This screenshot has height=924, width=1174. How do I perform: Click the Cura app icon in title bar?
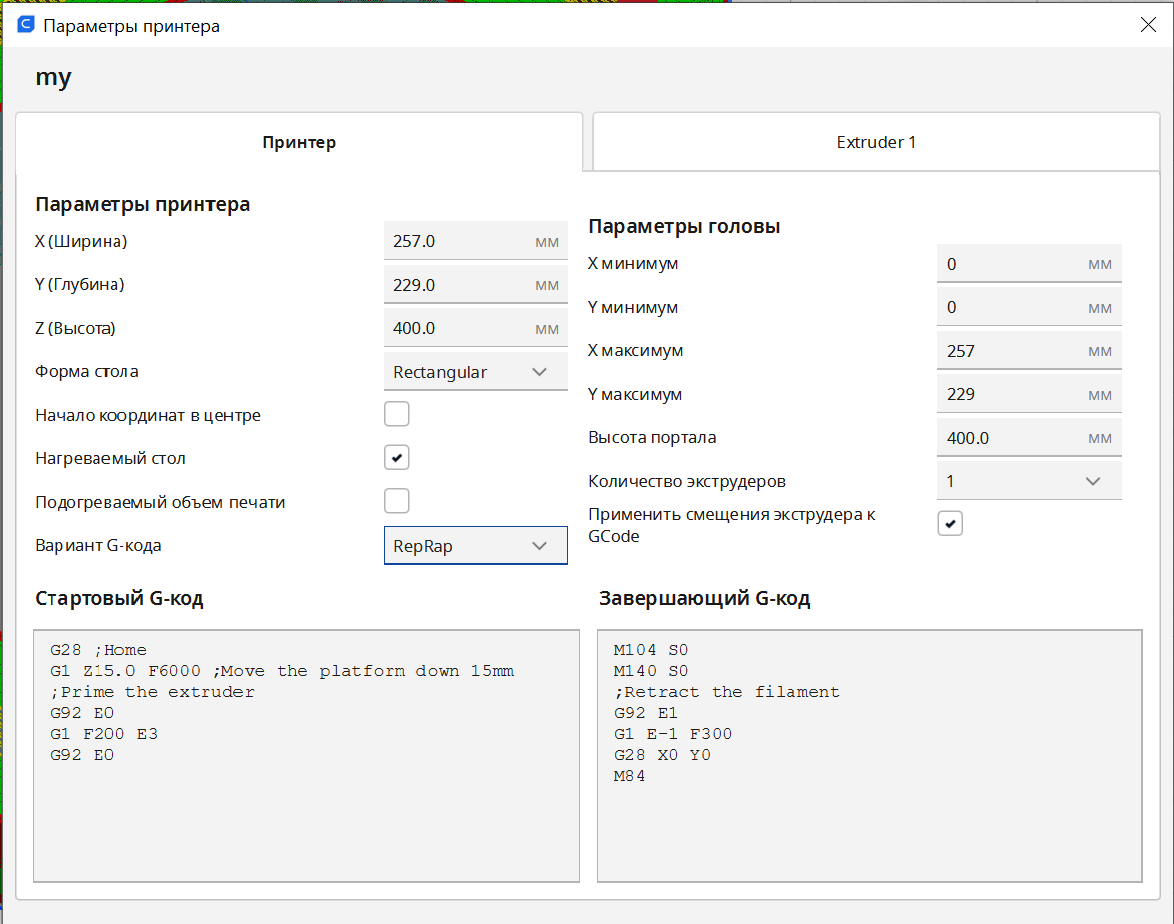tap(26, 25)
